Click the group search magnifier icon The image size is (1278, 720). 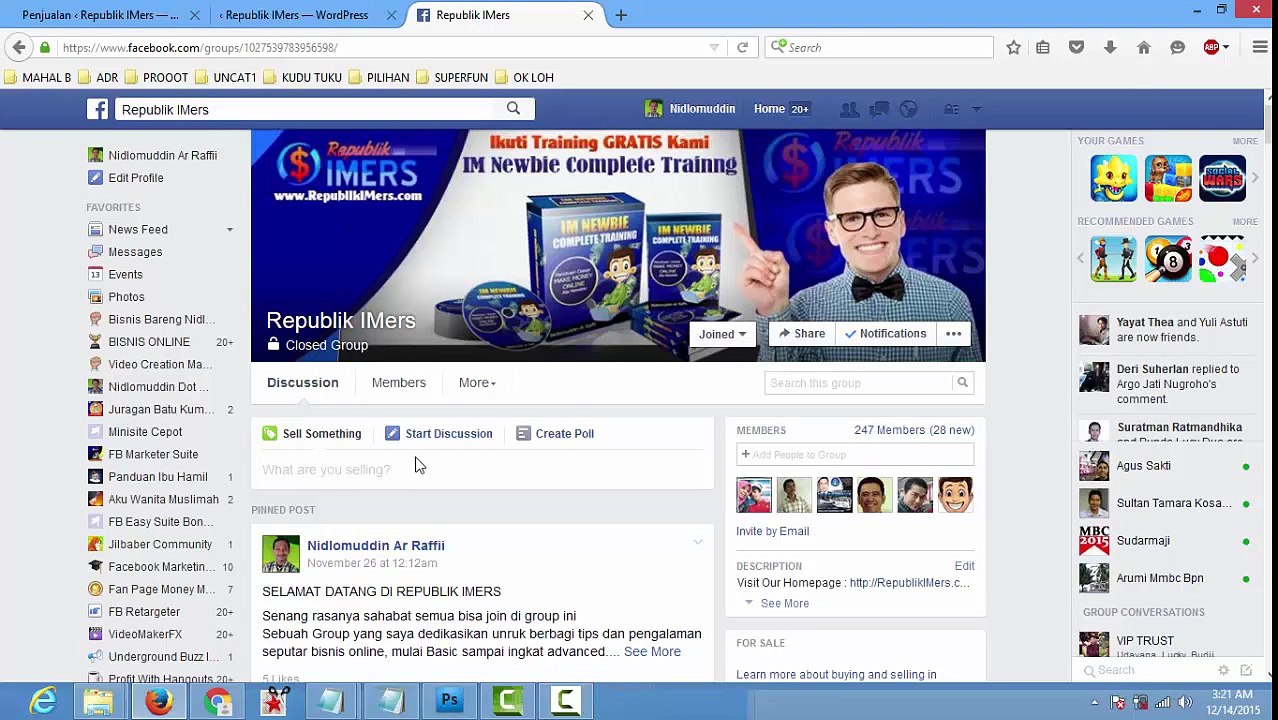coord(962,383)
